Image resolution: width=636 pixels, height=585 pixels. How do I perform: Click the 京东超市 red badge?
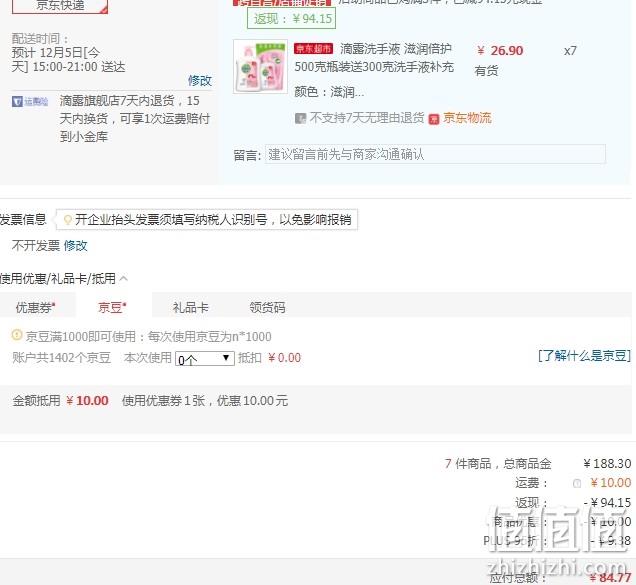click(314, 49)
